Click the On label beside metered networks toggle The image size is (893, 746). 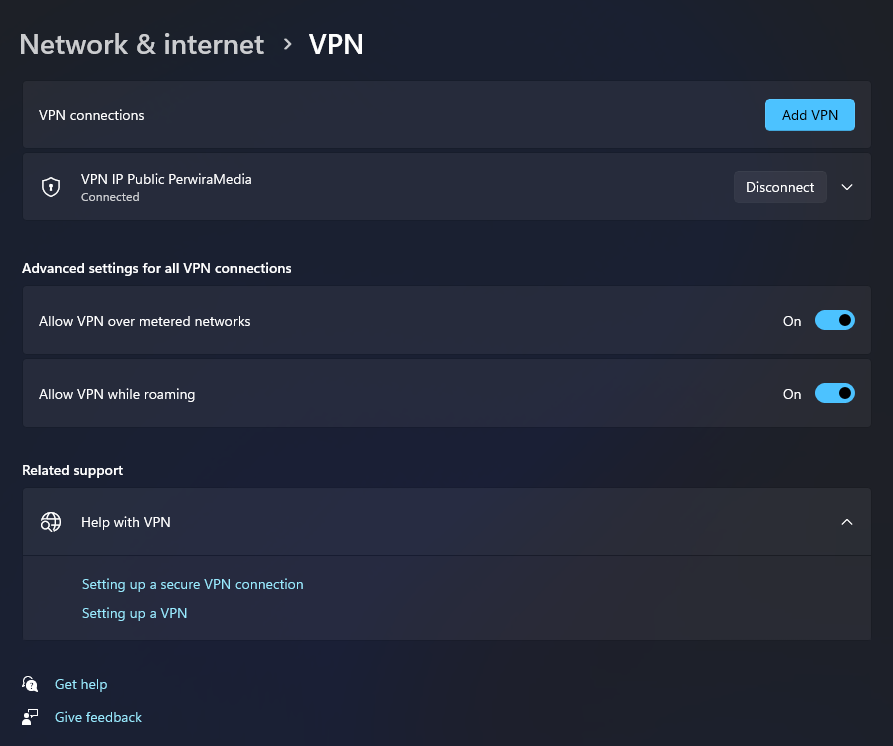coord(791,321)
